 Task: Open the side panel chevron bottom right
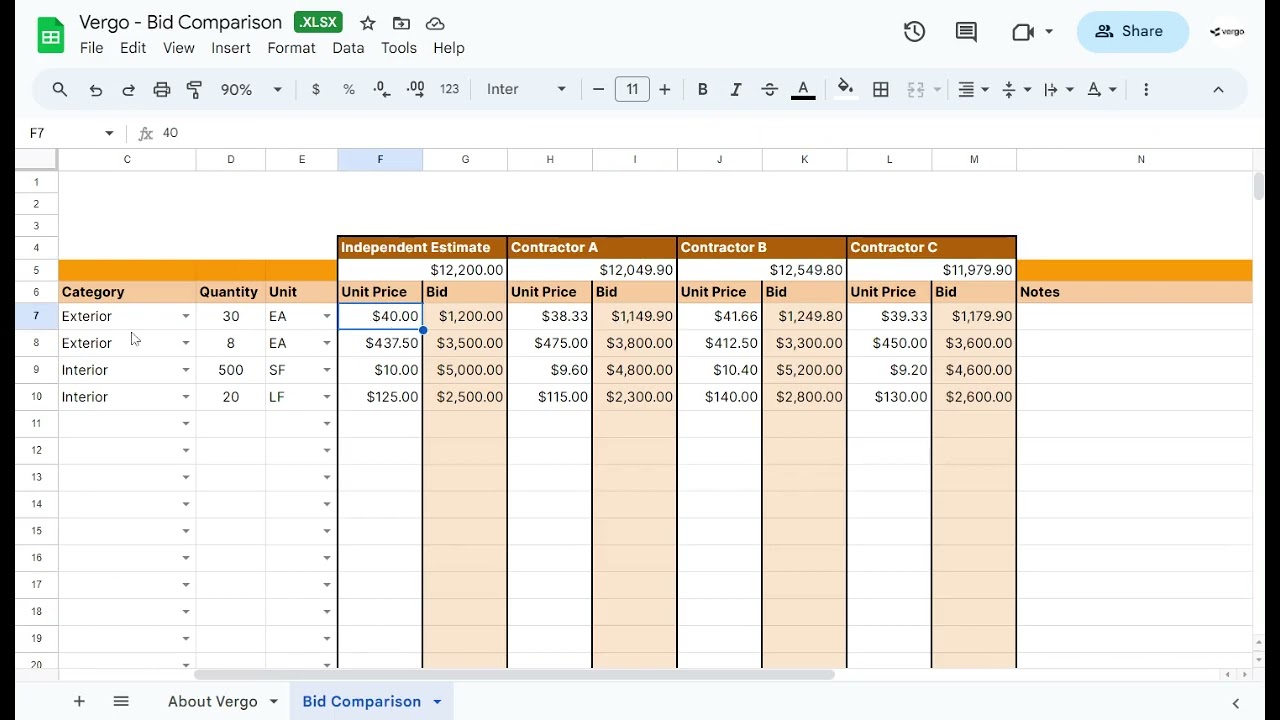[1236, 704]
